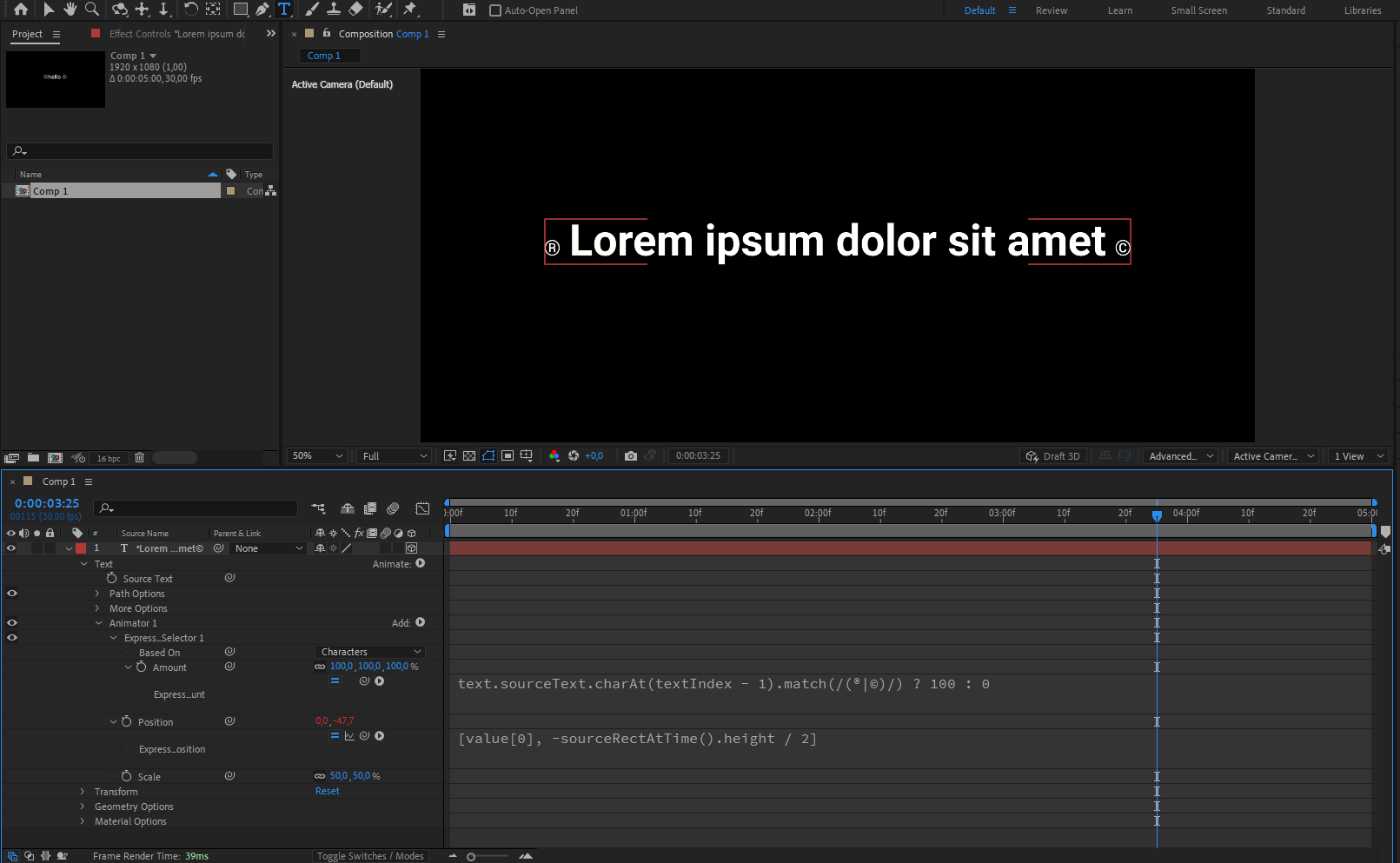1400x863 pixels.
Task: Open the Based On dropdown set to Characters
Action: pos(369,651)
